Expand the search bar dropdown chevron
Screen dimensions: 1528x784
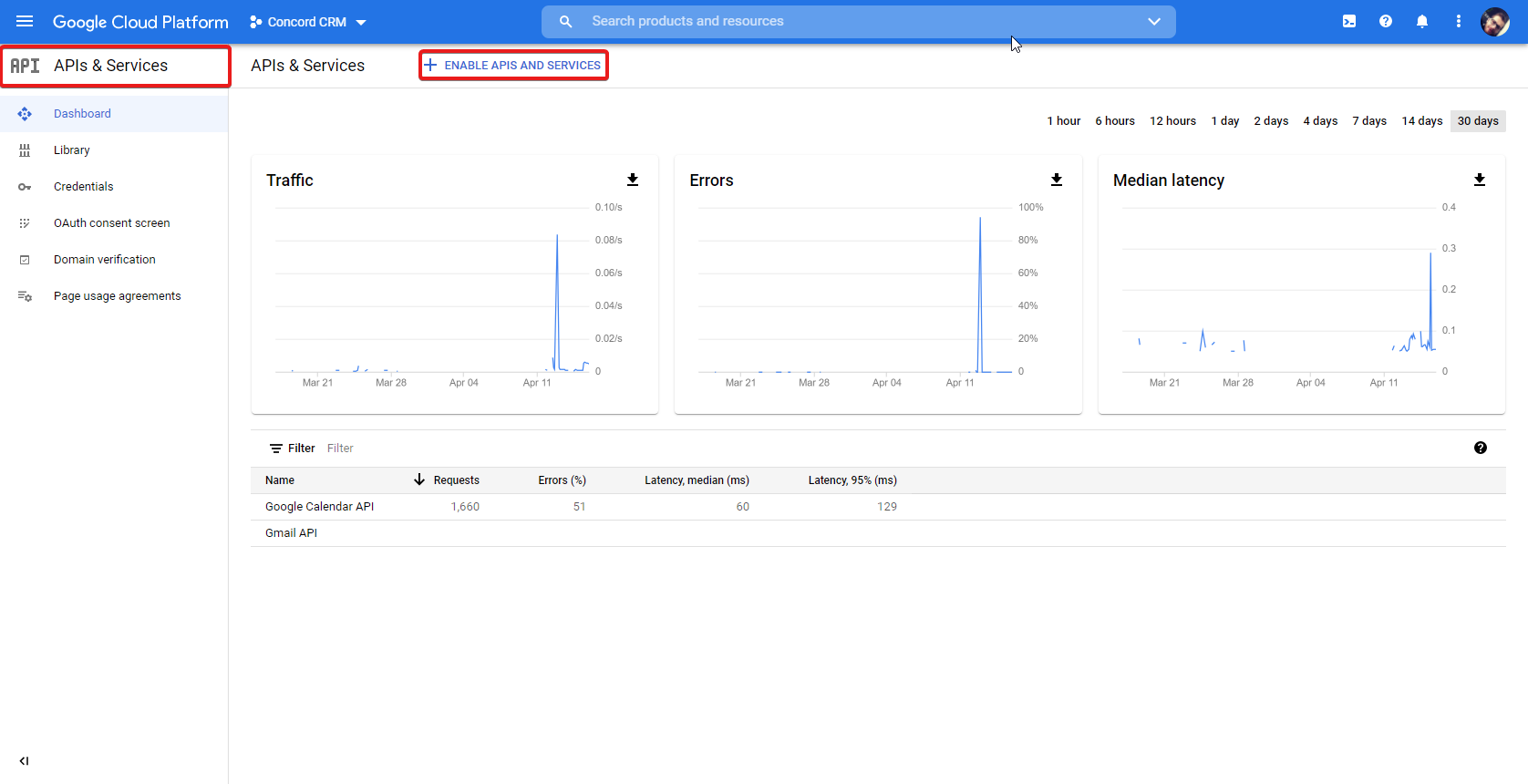coord(1154,21)
